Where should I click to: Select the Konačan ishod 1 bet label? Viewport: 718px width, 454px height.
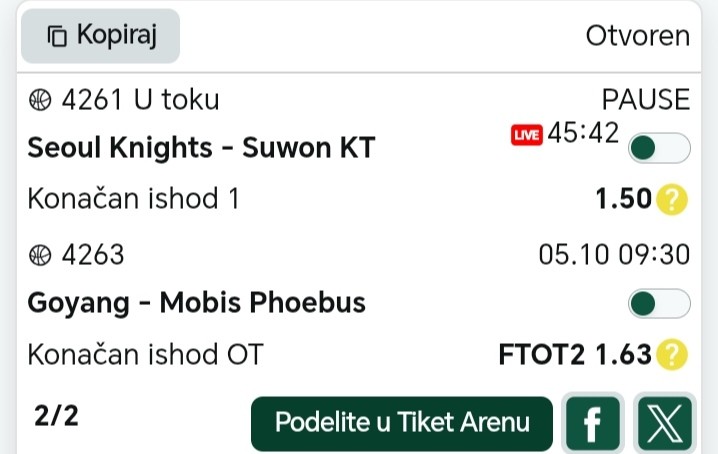(x=133, y=199)
